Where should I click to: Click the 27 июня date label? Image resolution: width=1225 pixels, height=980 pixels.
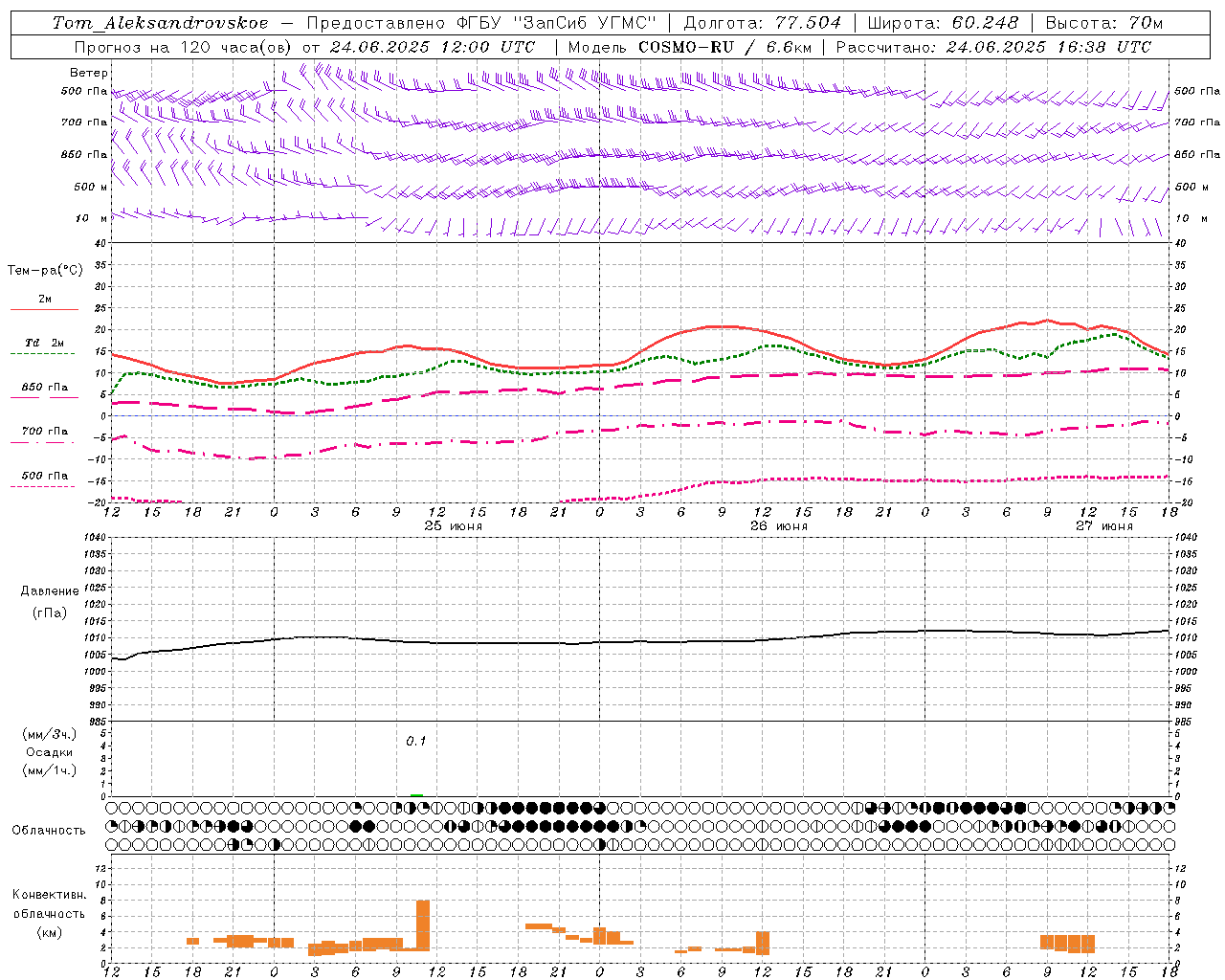tap(1103, 525)
